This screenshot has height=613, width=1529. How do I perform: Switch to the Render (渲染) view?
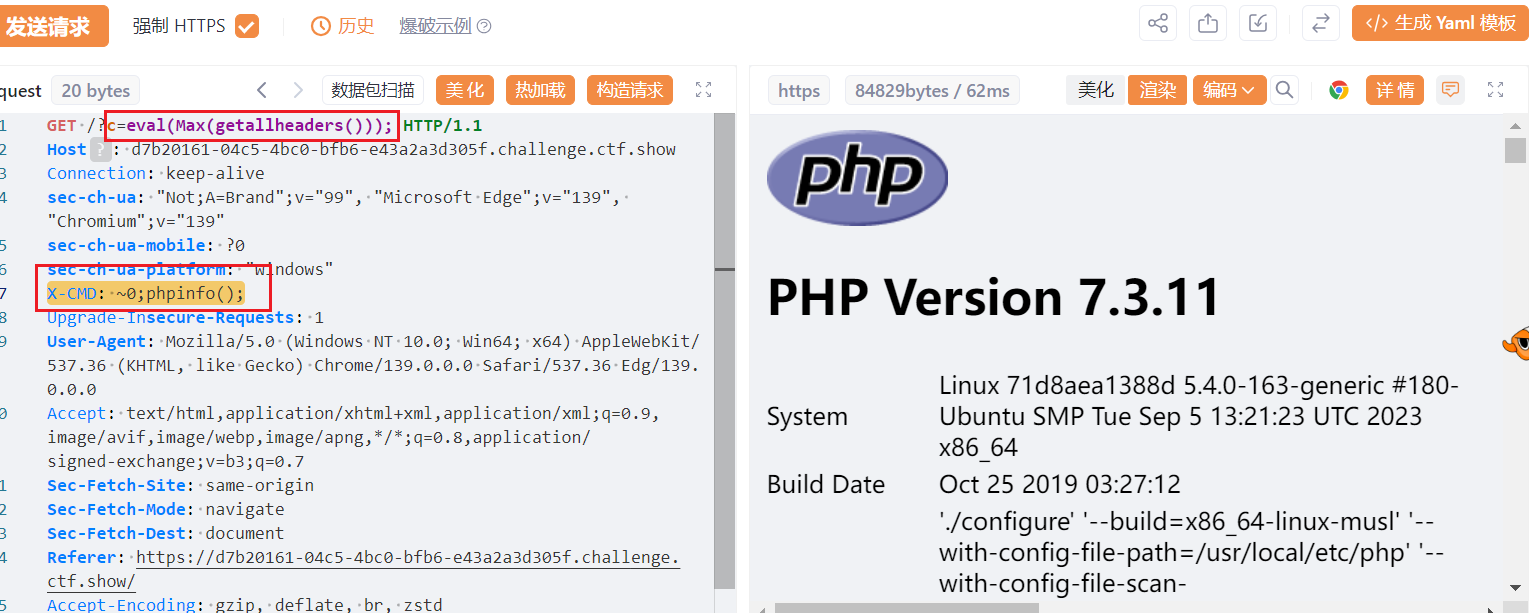[x=1157, y=90]
